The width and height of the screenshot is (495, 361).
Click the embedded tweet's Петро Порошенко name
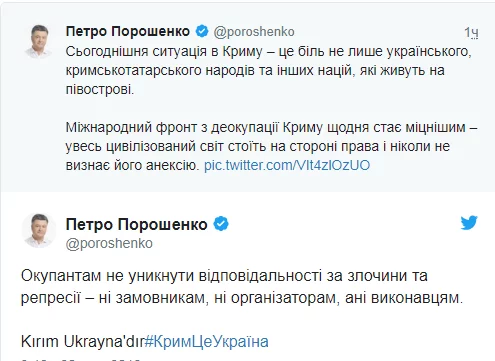tap(137, 224)
